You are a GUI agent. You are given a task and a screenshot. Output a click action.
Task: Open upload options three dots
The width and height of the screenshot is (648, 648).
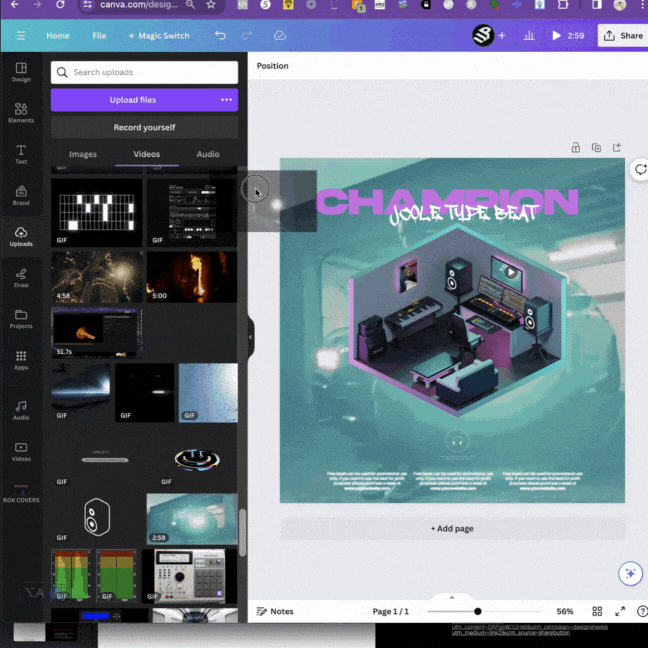click(x=226, y=100)
